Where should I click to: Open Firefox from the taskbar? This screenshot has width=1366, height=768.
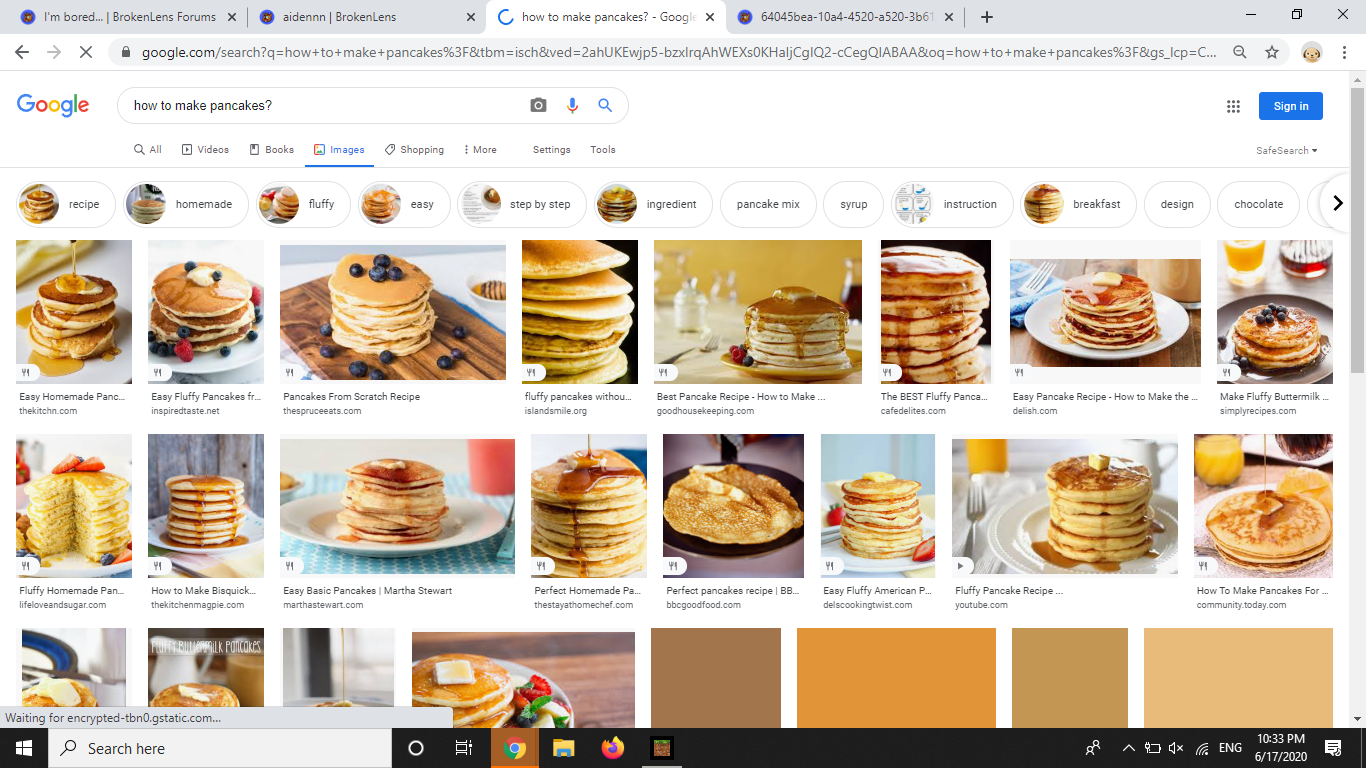pyautogui.click(x=612, y=748)
